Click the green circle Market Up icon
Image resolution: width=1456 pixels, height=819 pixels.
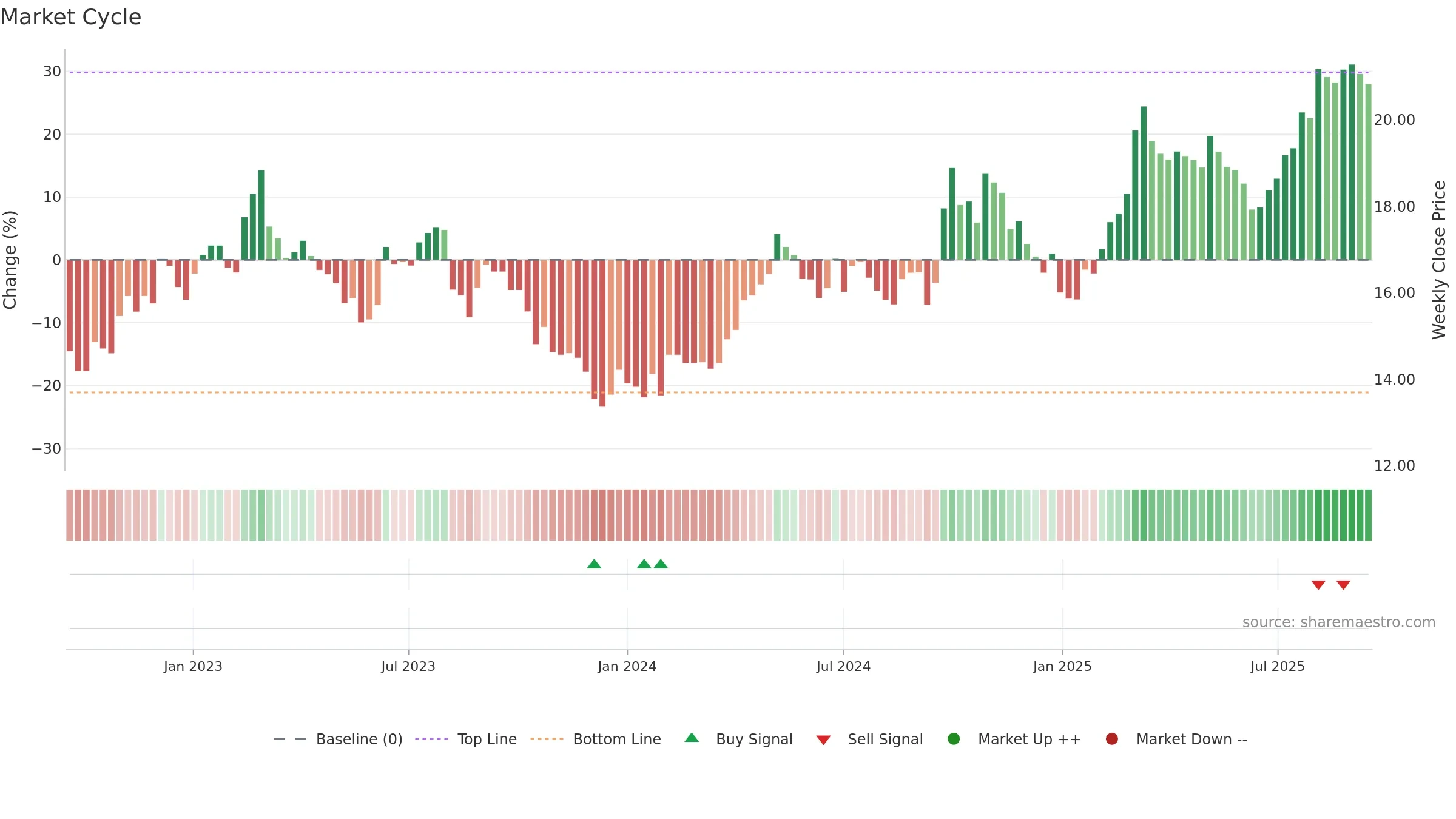click(x=954, y=739)
